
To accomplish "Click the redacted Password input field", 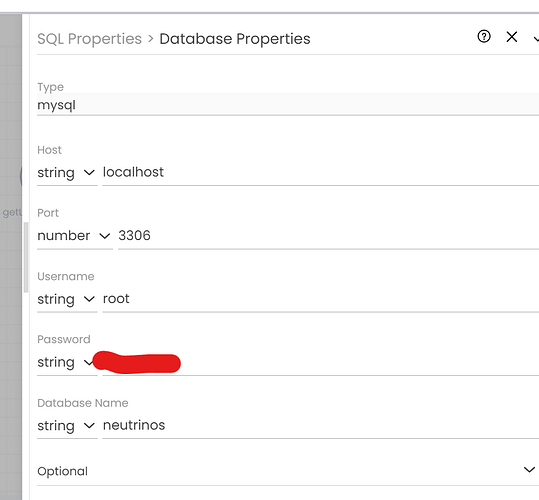I will click(320, 362).
